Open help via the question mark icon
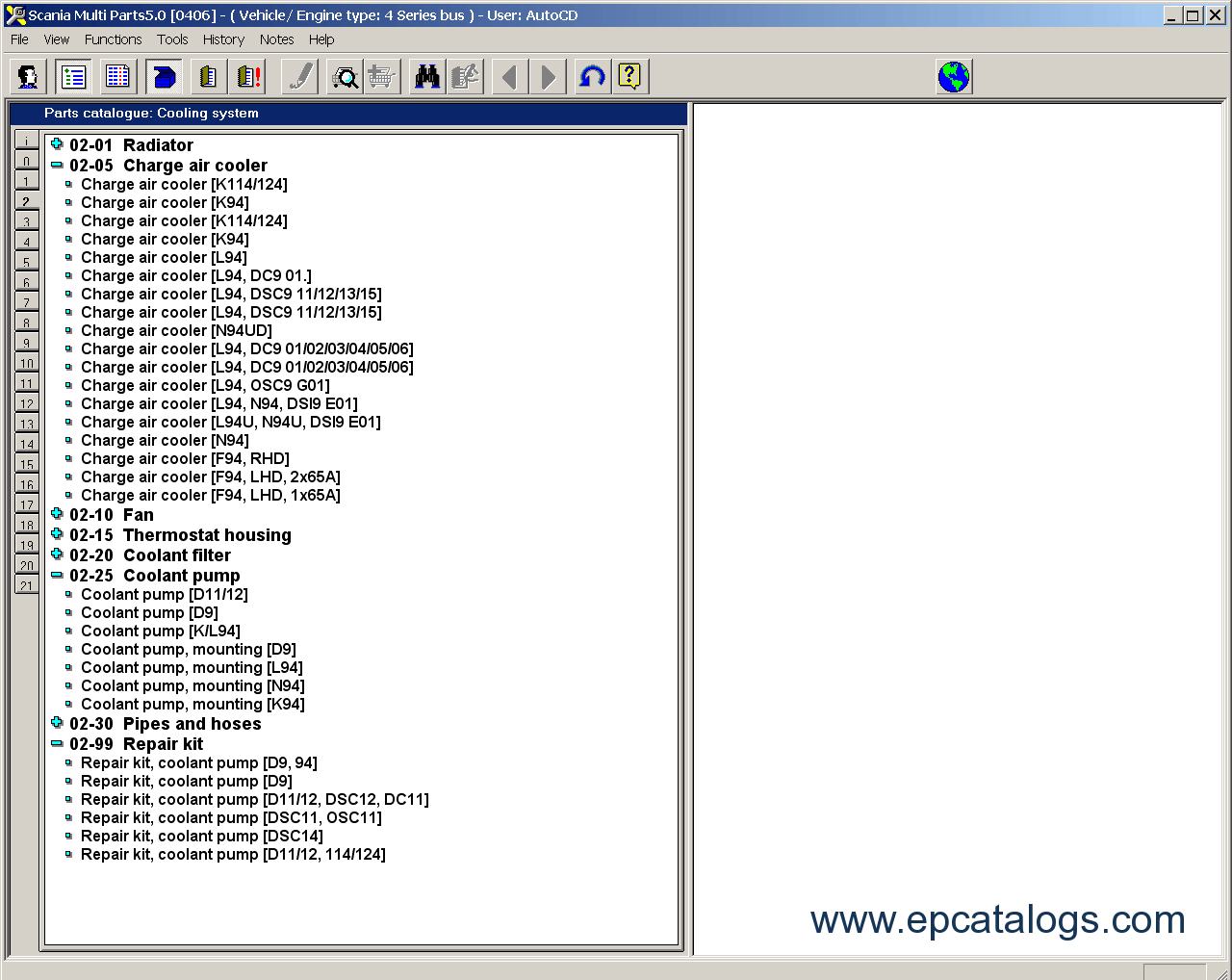This screenshot has width=1232, height=980. (629, 76)
